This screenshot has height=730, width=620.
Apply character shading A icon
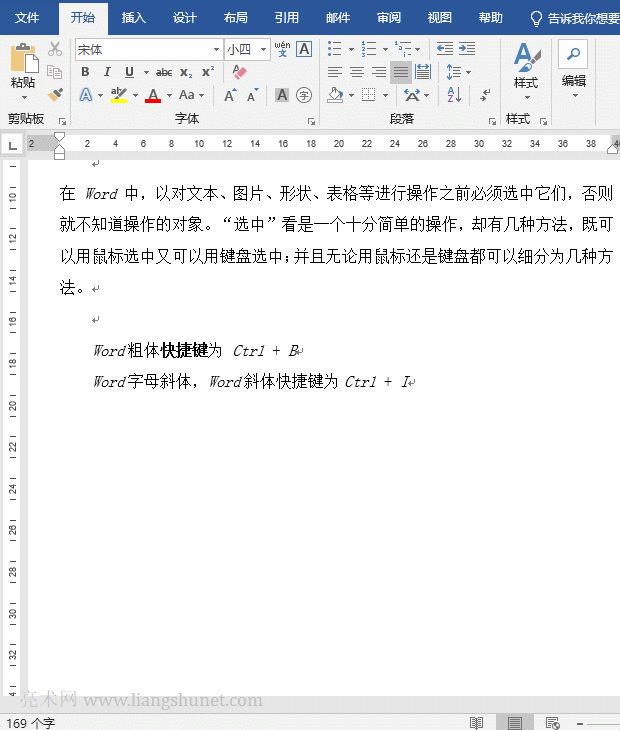[x=282, y=95]
